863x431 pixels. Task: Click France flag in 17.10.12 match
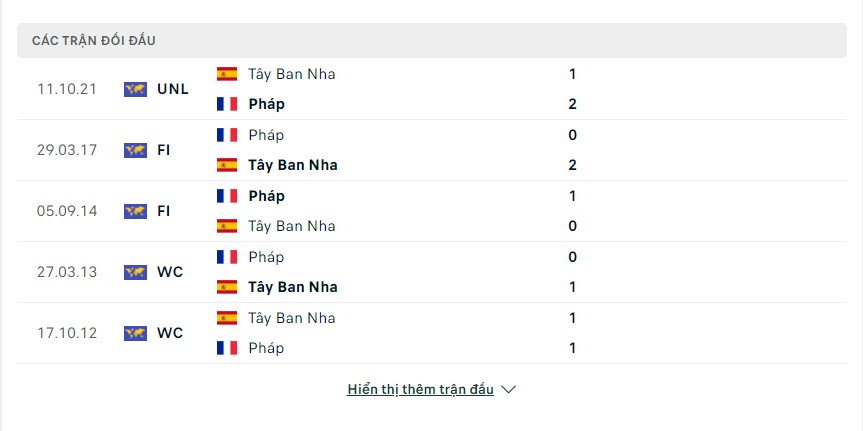point(227,348)
